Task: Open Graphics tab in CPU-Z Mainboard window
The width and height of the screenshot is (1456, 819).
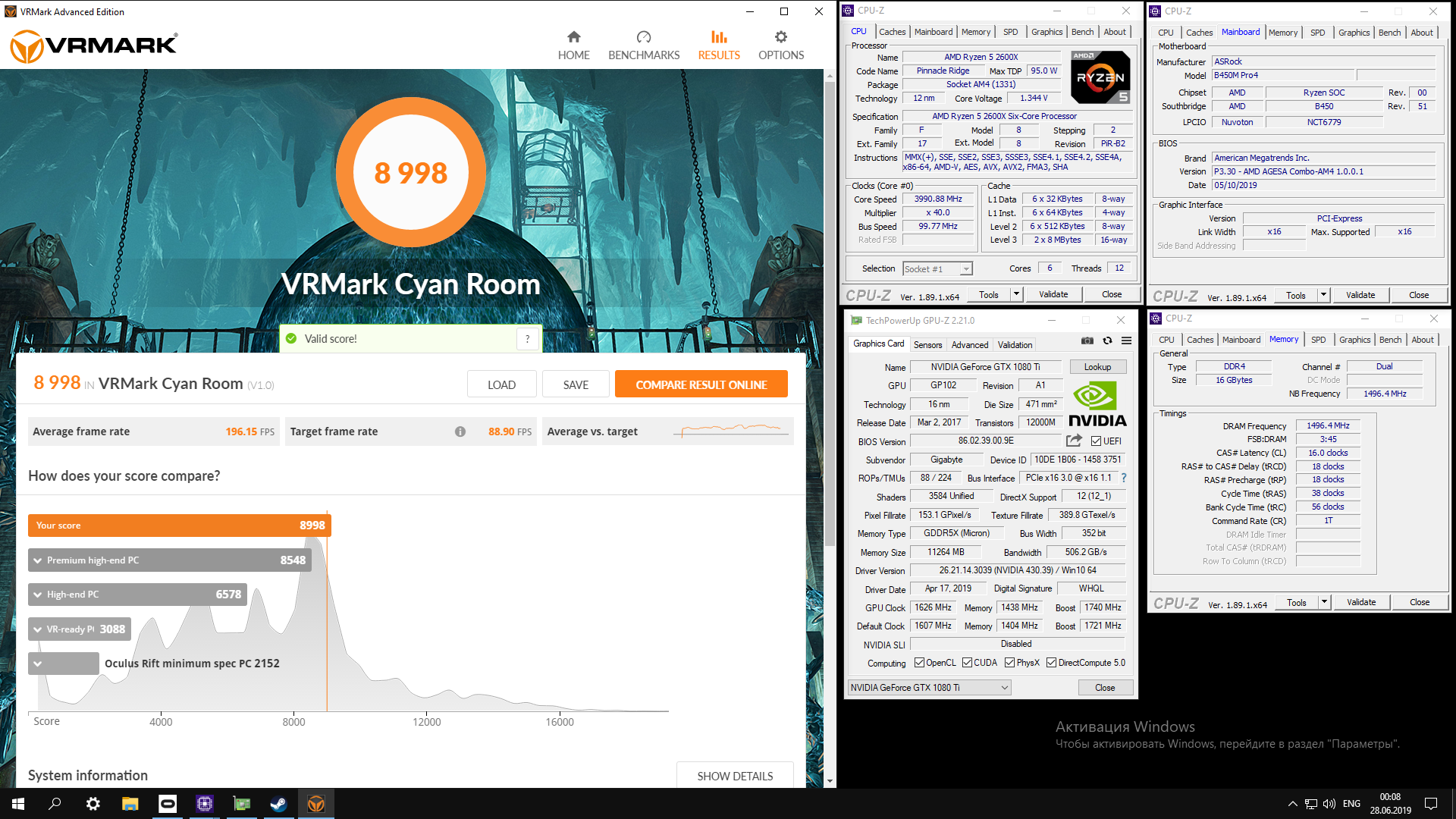Action: pos(1354,33)
